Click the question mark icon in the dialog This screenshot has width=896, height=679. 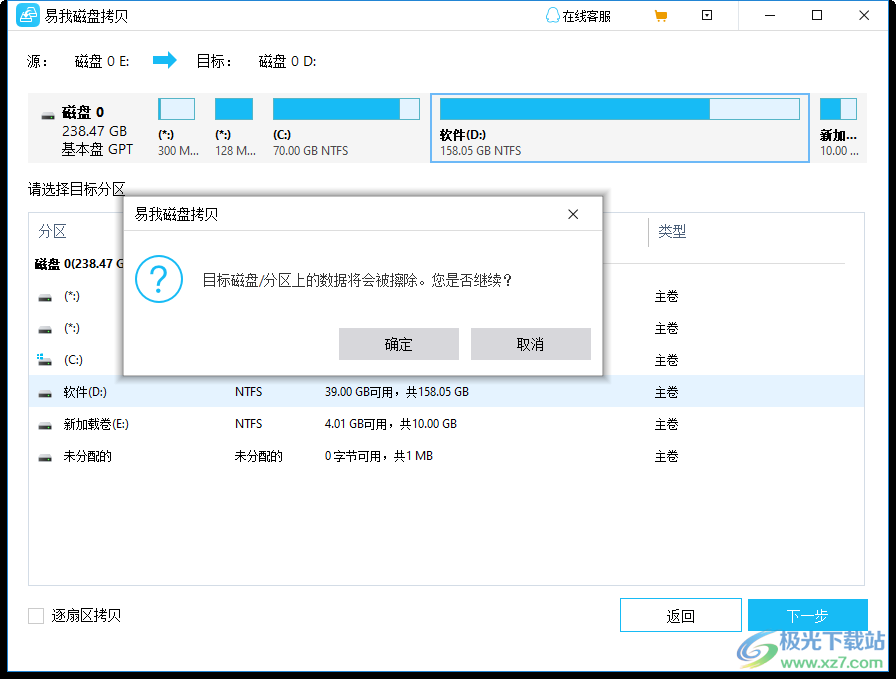(x=158, y=280)
